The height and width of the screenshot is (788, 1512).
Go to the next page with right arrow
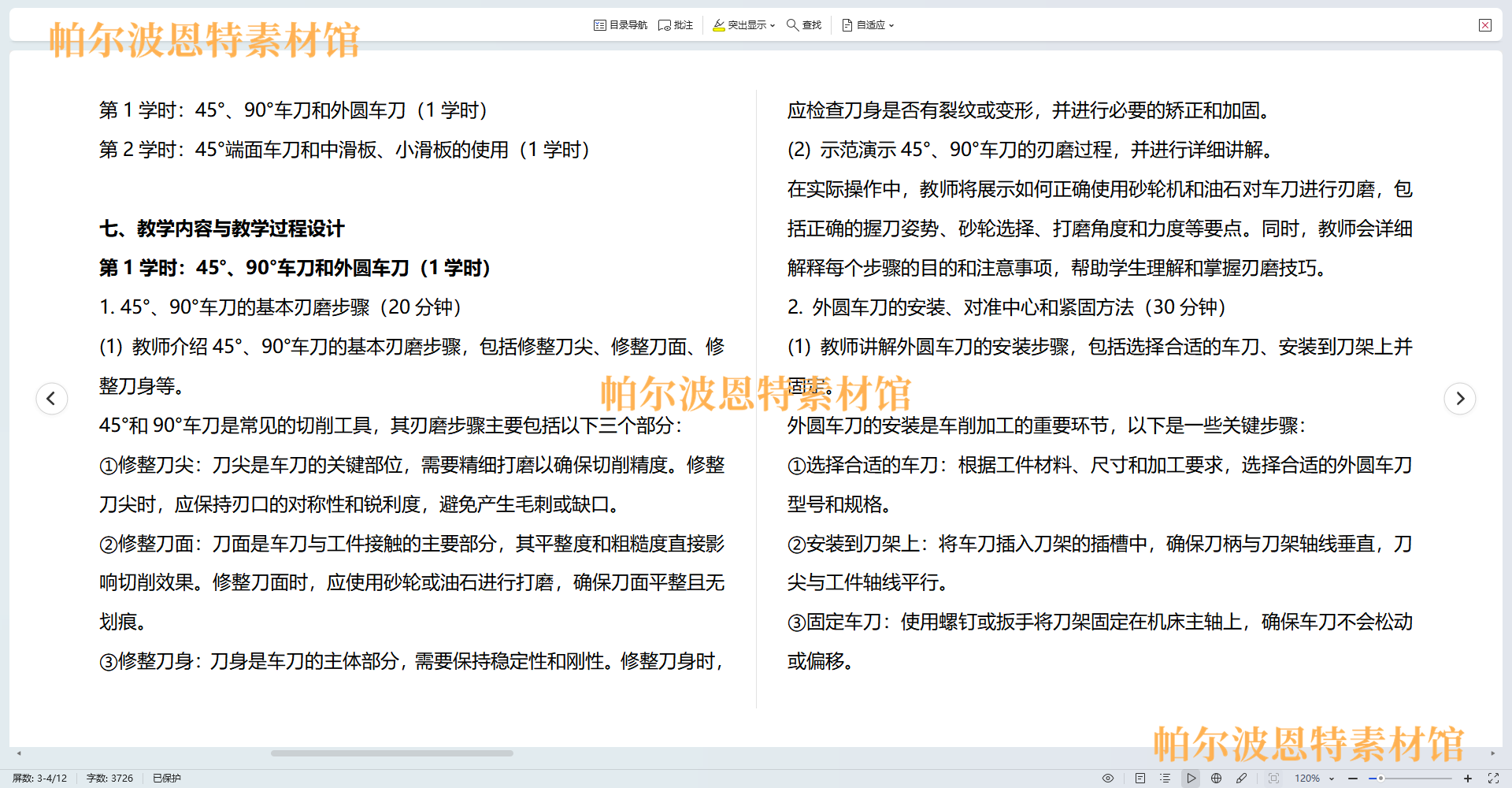(1460, 399)
